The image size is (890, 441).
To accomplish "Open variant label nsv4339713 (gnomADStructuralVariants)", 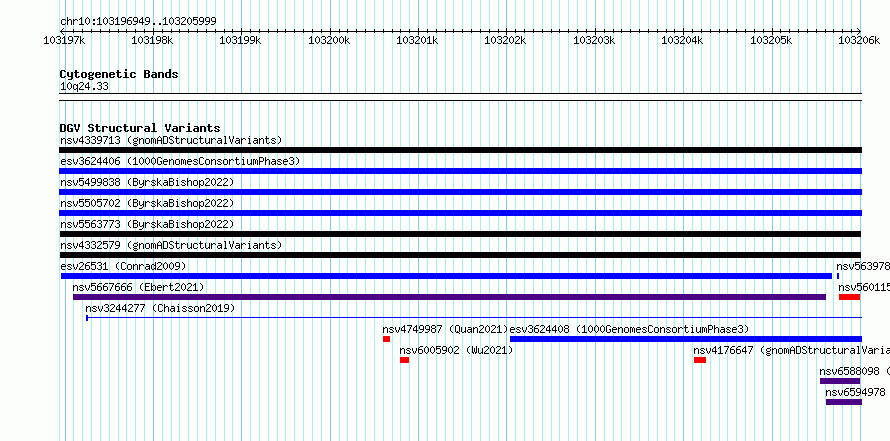I will click(171, 140).
